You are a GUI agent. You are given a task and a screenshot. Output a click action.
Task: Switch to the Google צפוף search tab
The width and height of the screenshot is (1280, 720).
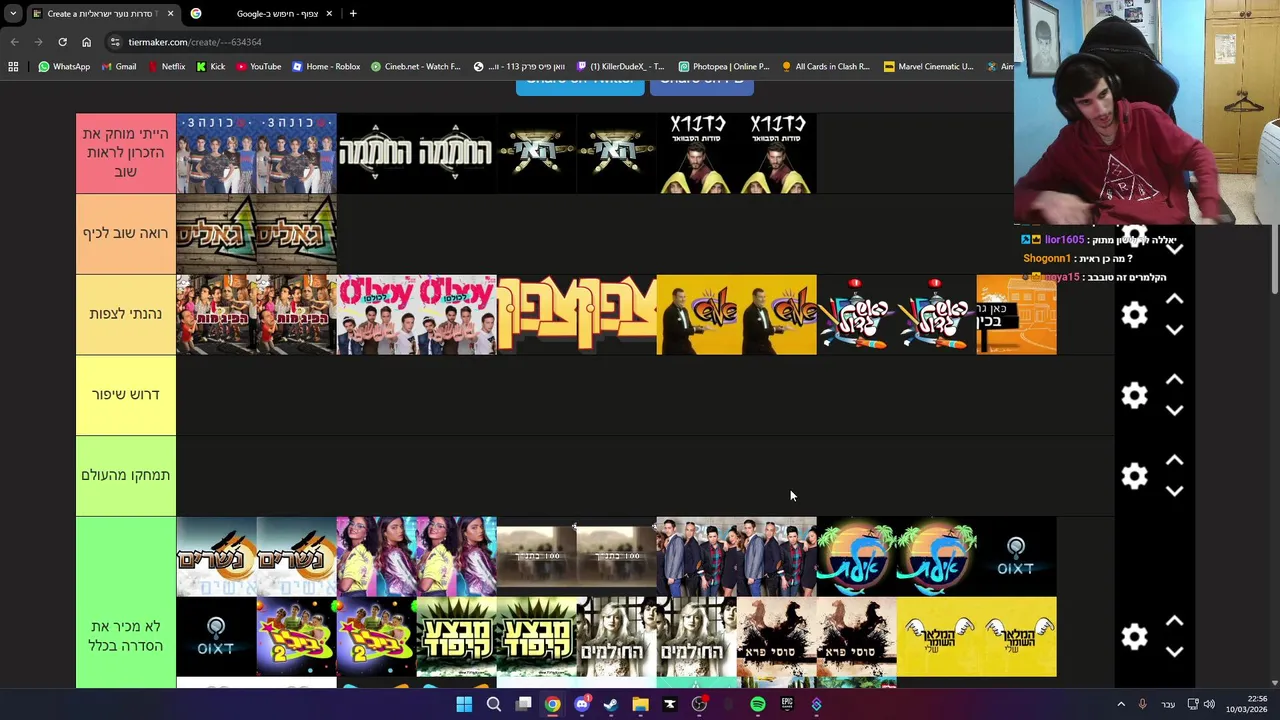(x=262, y=14)
